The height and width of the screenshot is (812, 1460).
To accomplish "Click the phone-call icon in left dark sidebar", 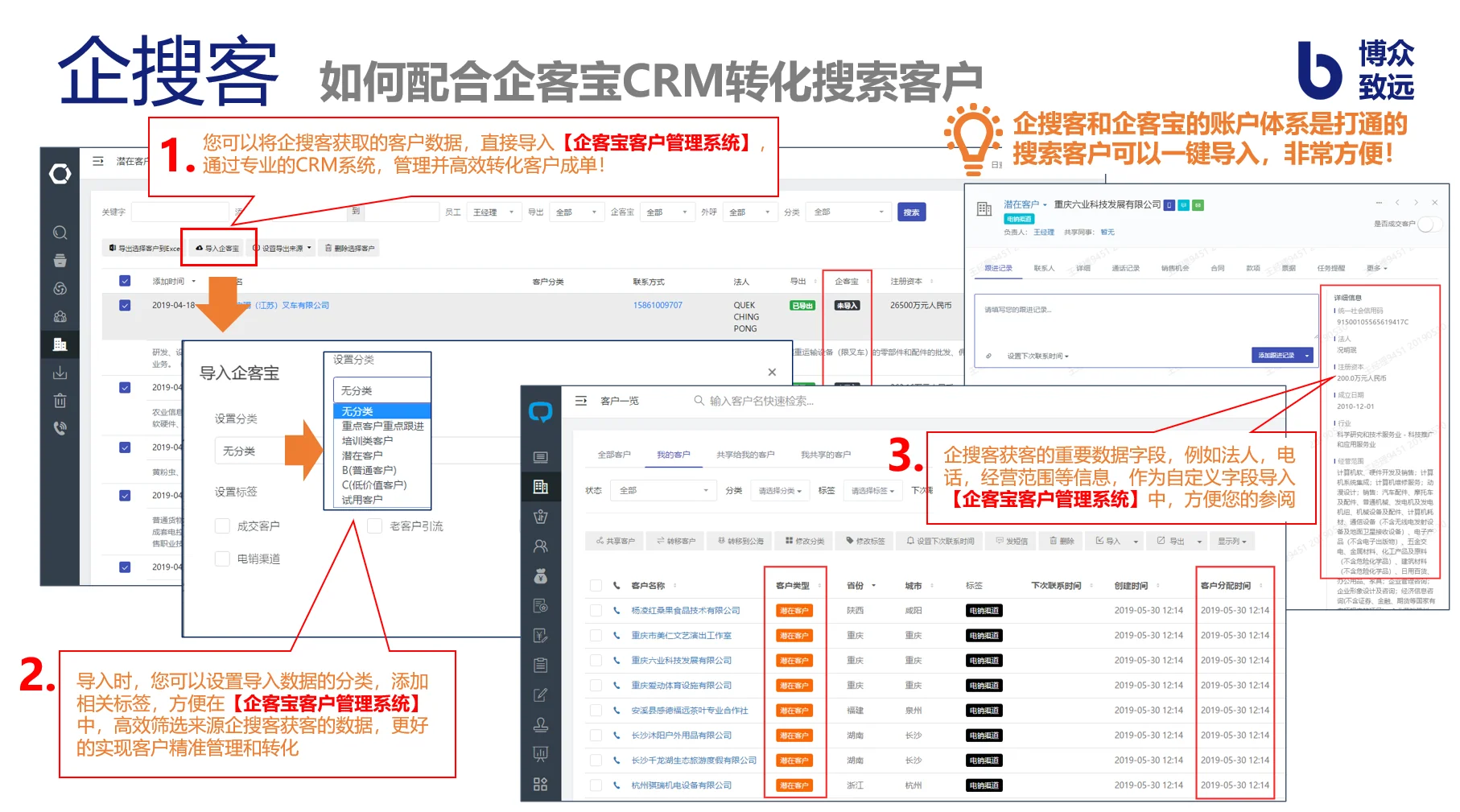I will [x=60, y=428].
